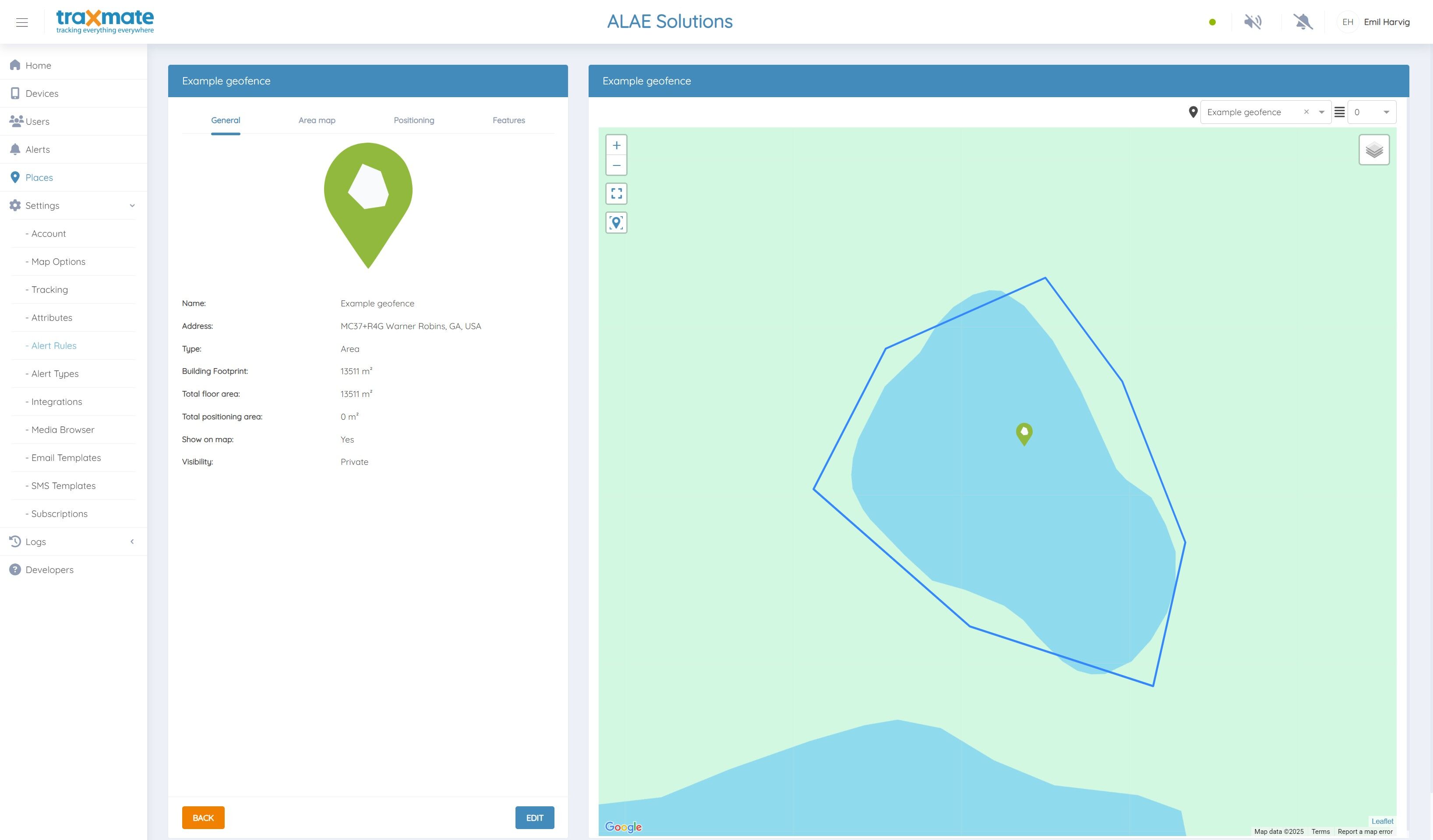Screen dimensions: 1433x840
Task: Switch to the Area map tab
Action: [x=317, y=120]
